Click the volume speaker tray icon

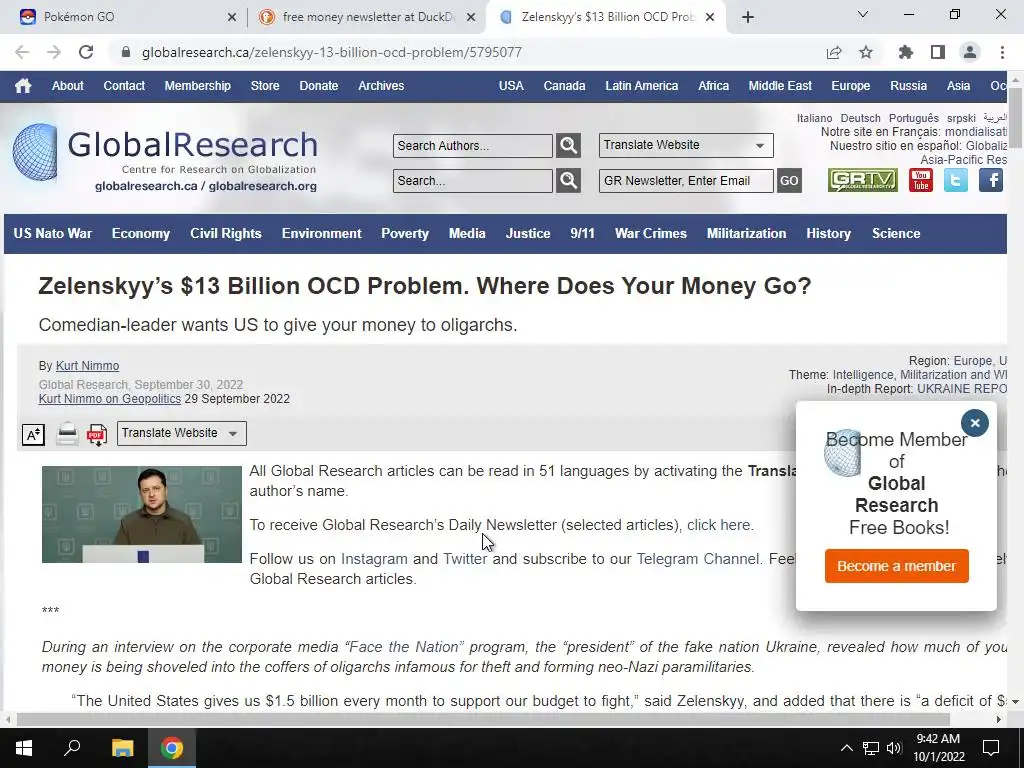894,748
